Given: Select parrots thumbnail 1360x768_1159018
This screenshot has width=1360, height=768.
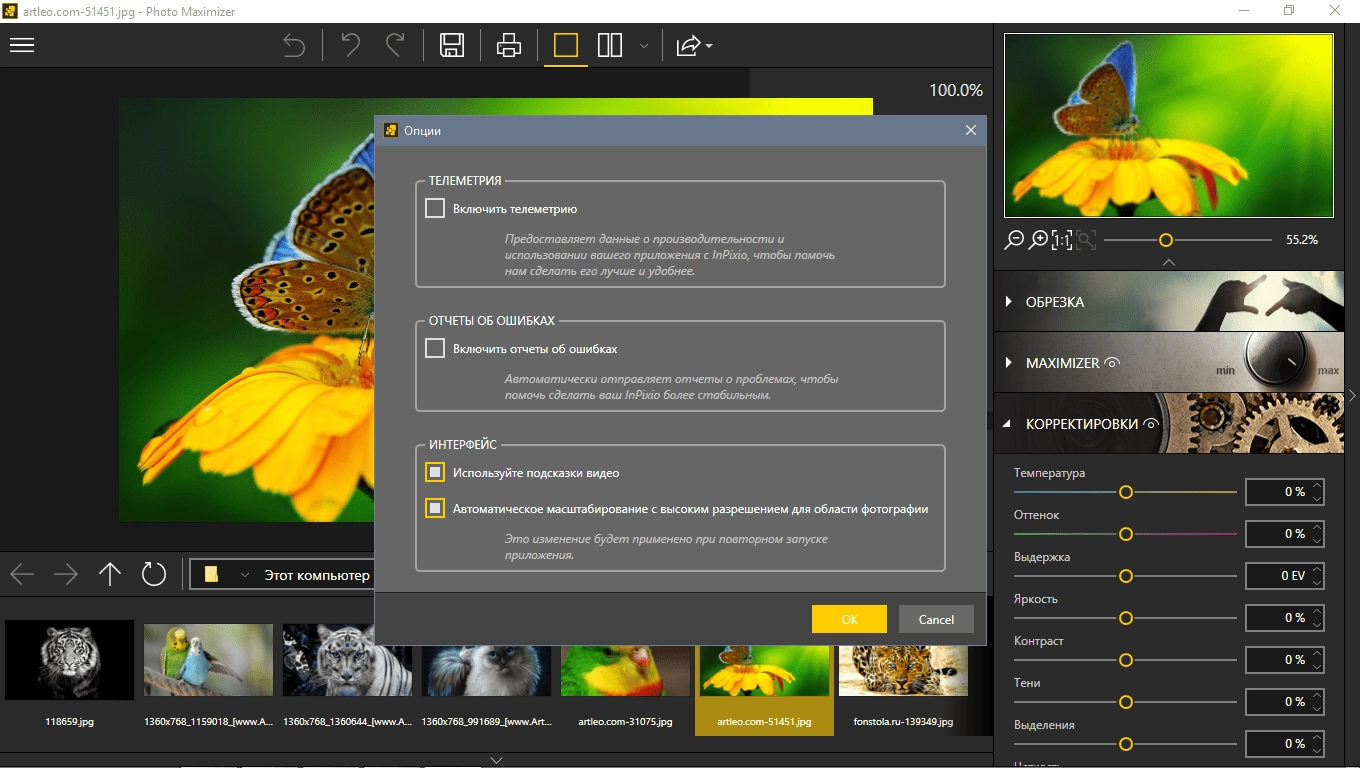Looking at the screenshot, I should (208, 678).
